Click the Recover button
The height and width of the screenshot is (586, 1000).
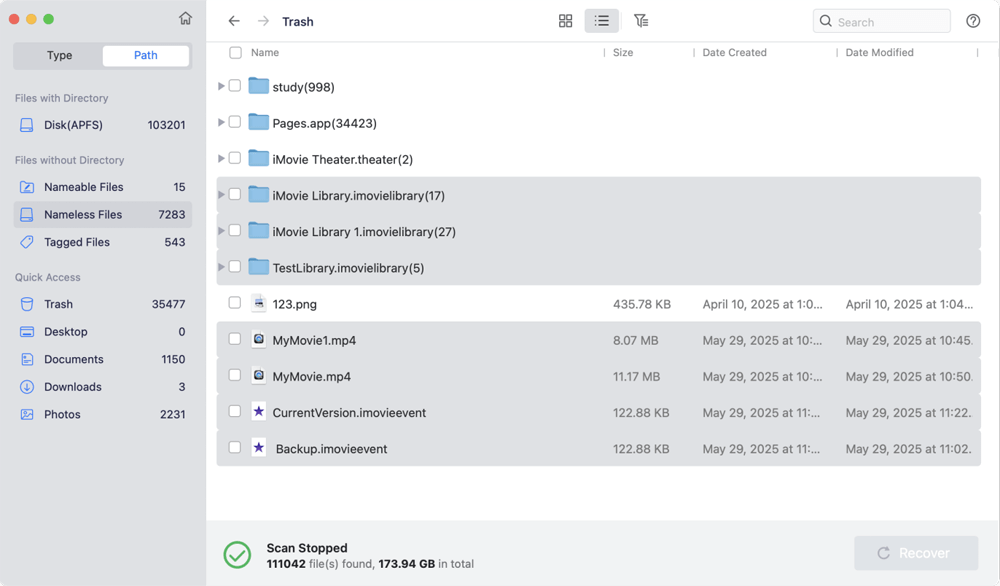(916, 552)
